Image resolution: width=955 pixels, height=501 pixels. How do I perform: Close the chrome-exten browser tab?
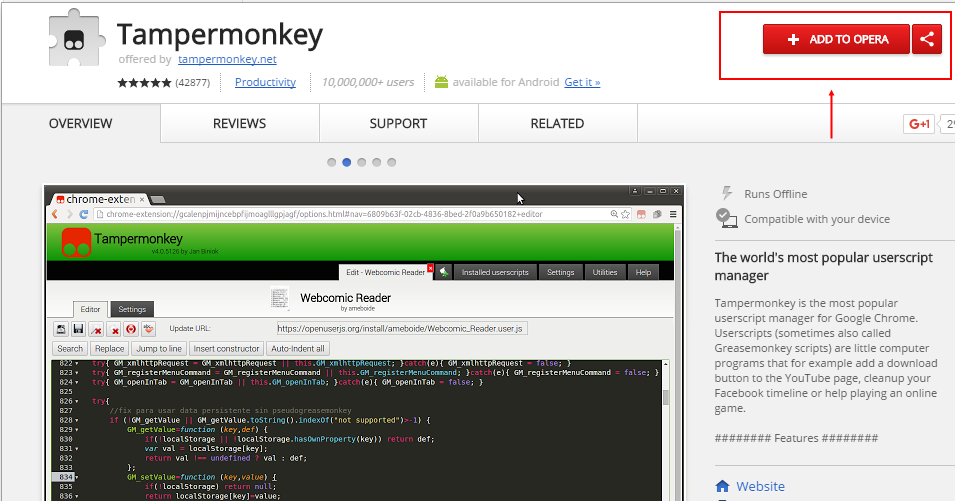coord(142,199)
